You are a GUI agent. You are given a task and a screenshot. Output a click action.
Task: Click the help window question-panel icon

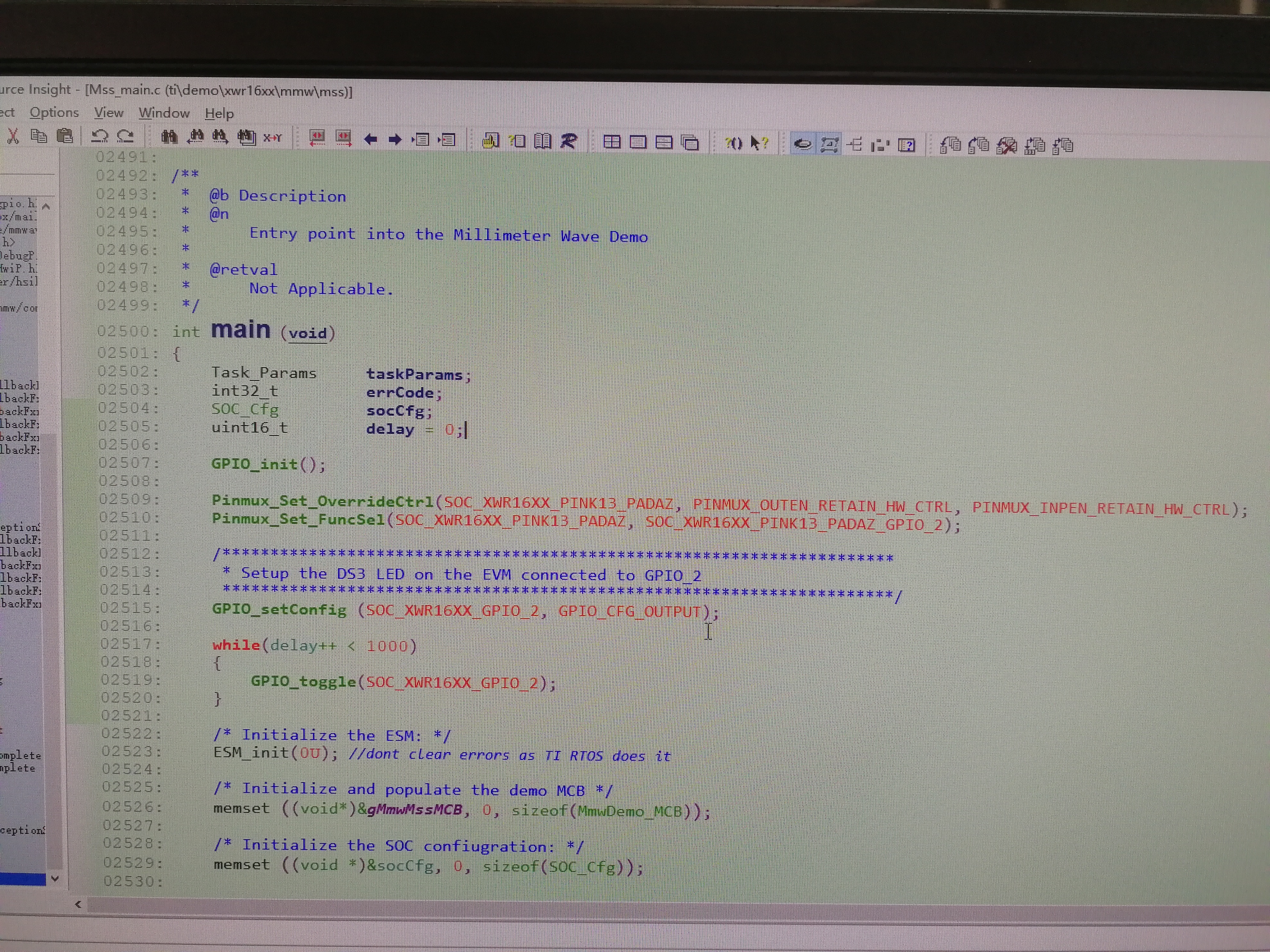tap(906, 145)
